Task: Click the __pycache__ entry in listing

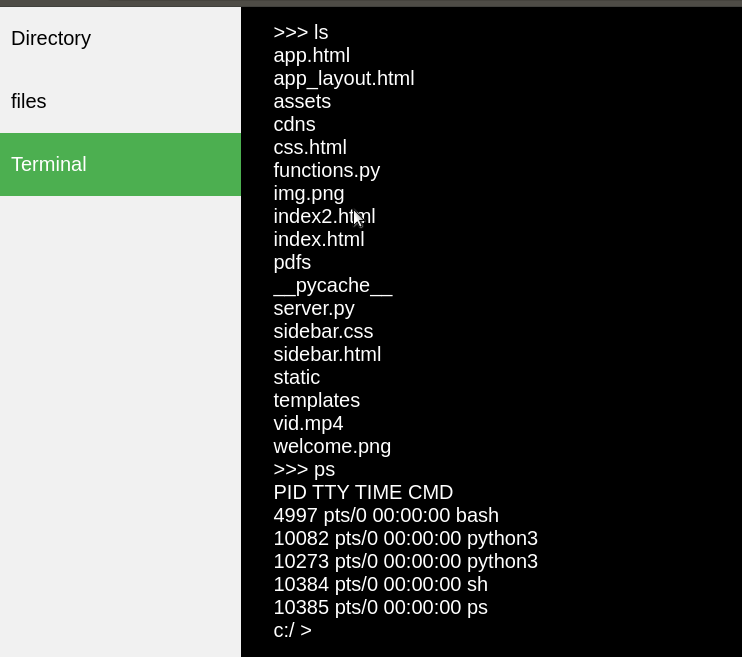Action: pyautogui.click(x=333, y=286)
